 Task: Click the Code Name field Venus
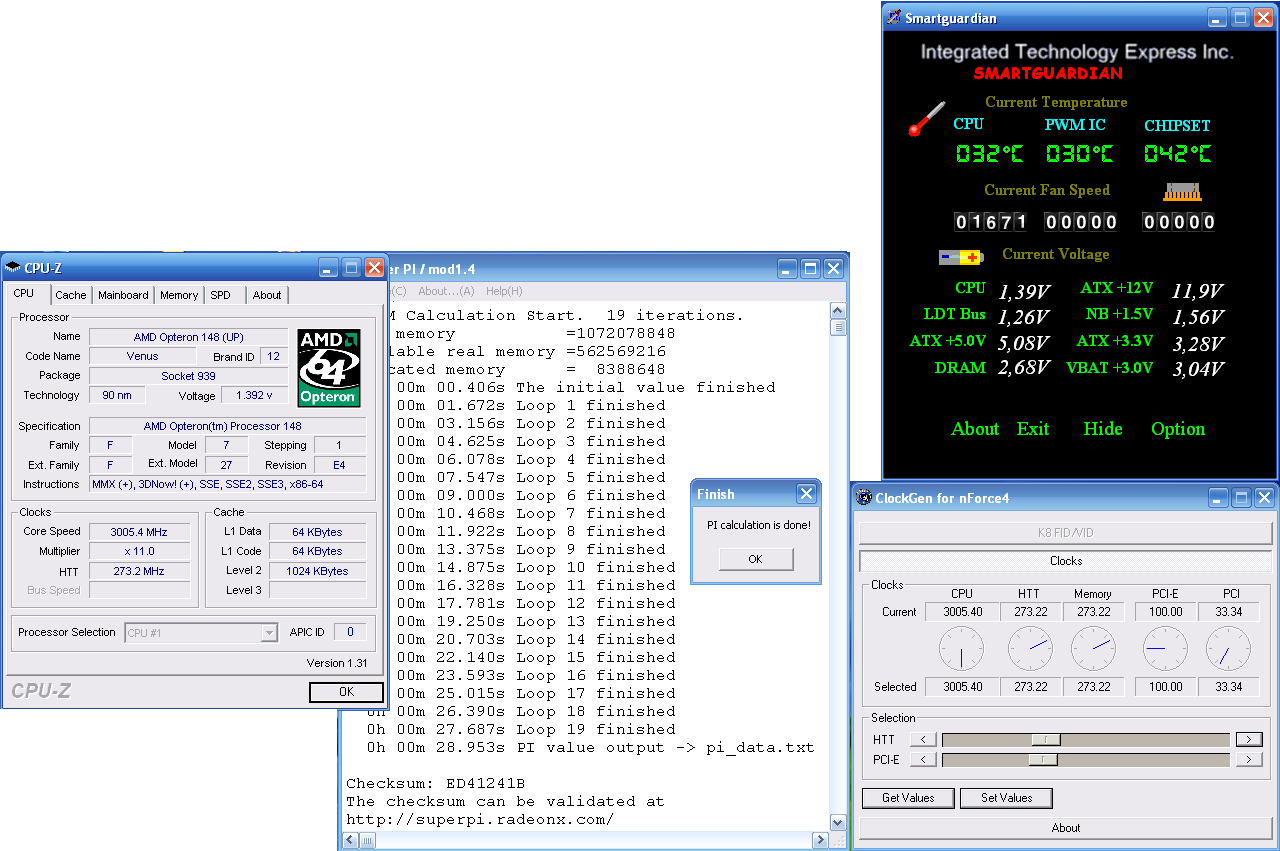143,356
